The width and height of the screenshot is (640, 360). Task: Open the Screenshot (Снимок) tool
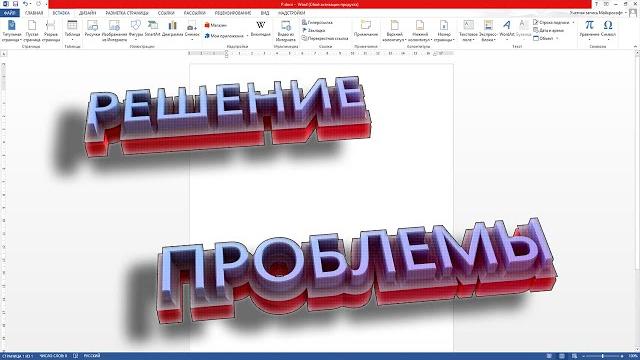pos(192,30)
